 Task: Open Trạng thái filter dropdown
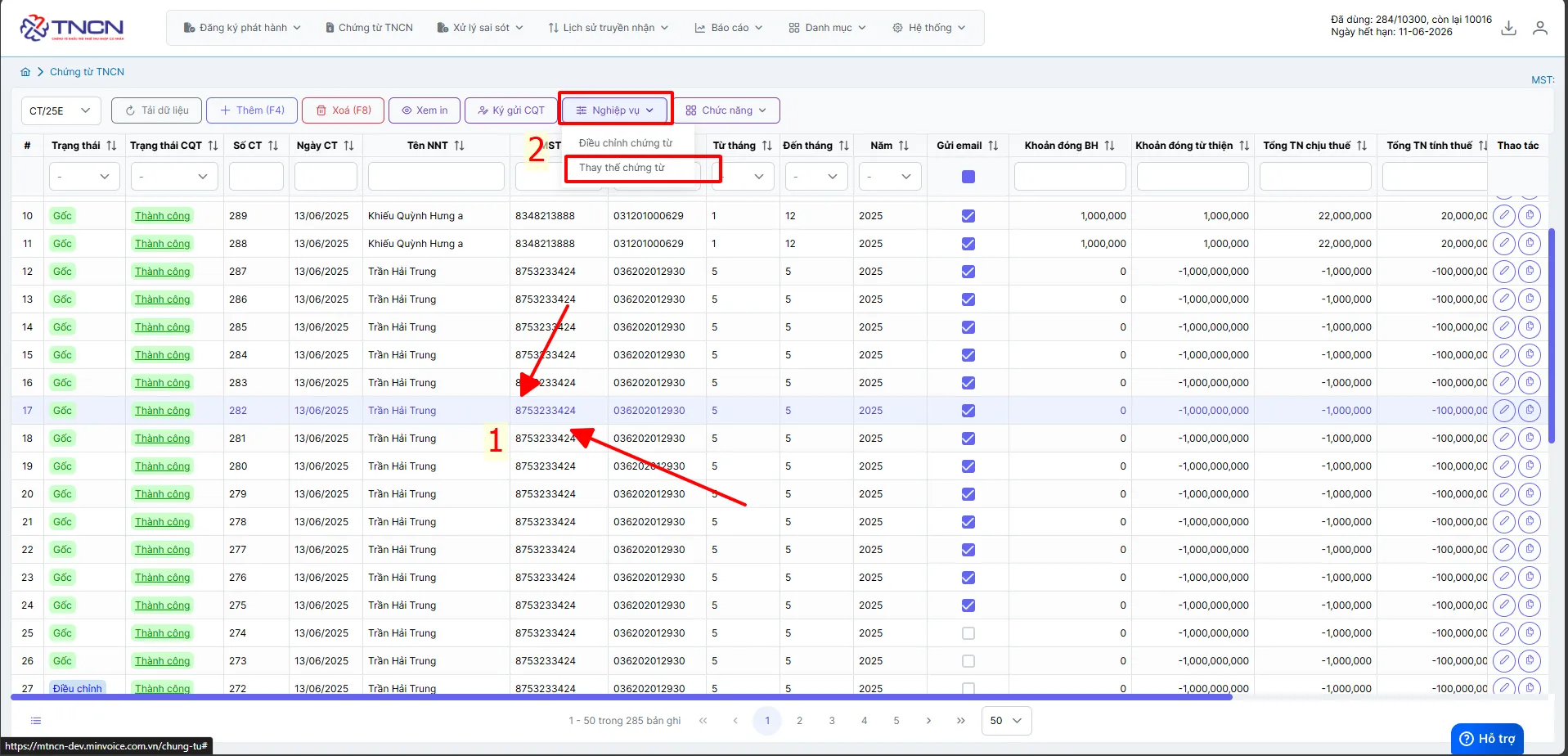click(x=84, y=177)
